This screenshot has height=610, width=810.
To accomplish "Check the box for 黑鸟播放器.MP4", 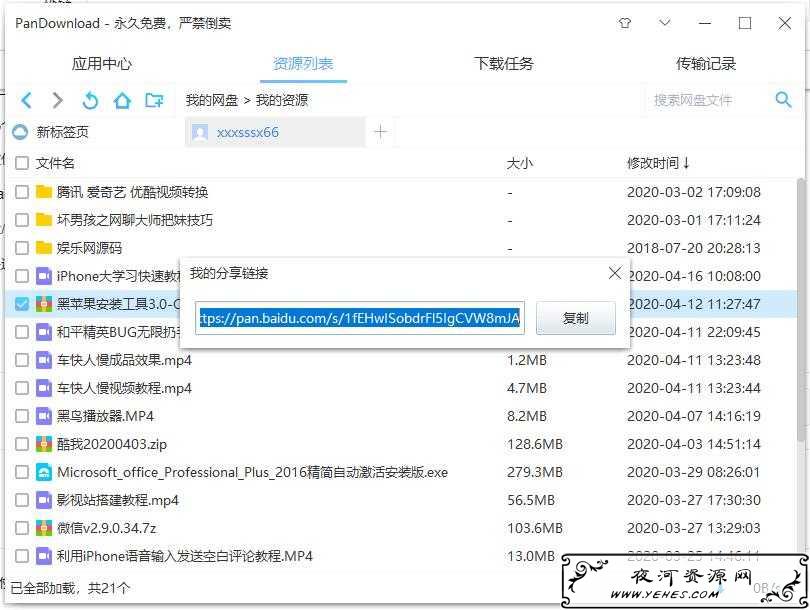I will click(x=22, y=416).
